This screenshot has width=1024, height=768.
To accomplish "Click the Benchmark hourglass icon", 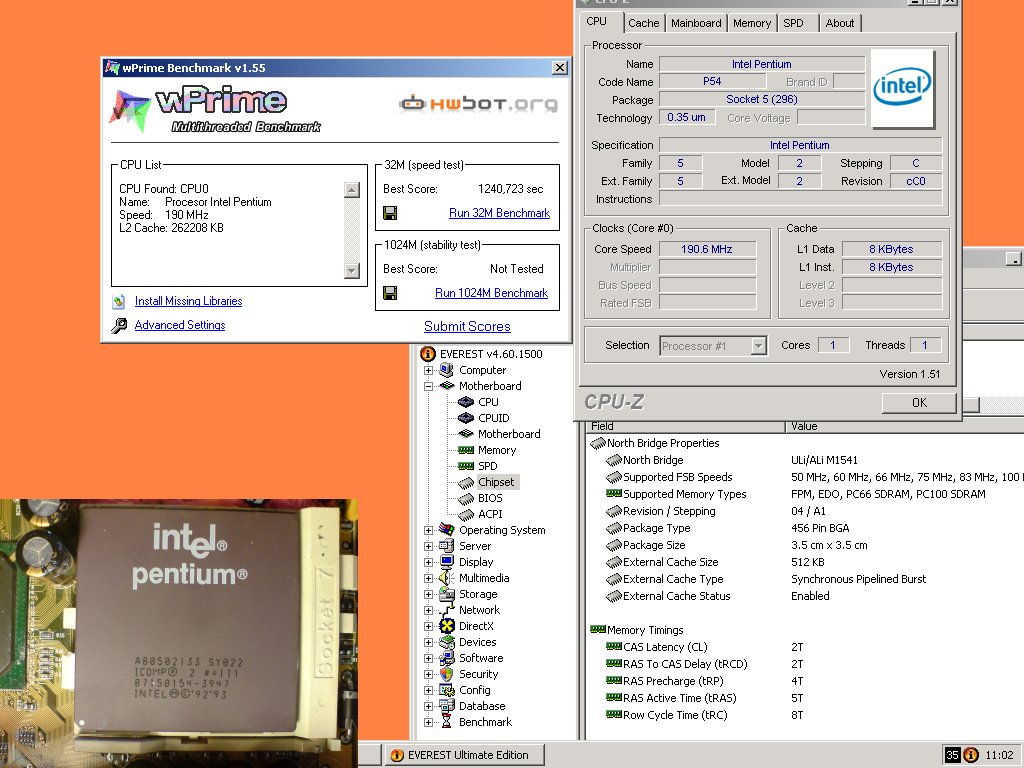I will click(447, 722).
